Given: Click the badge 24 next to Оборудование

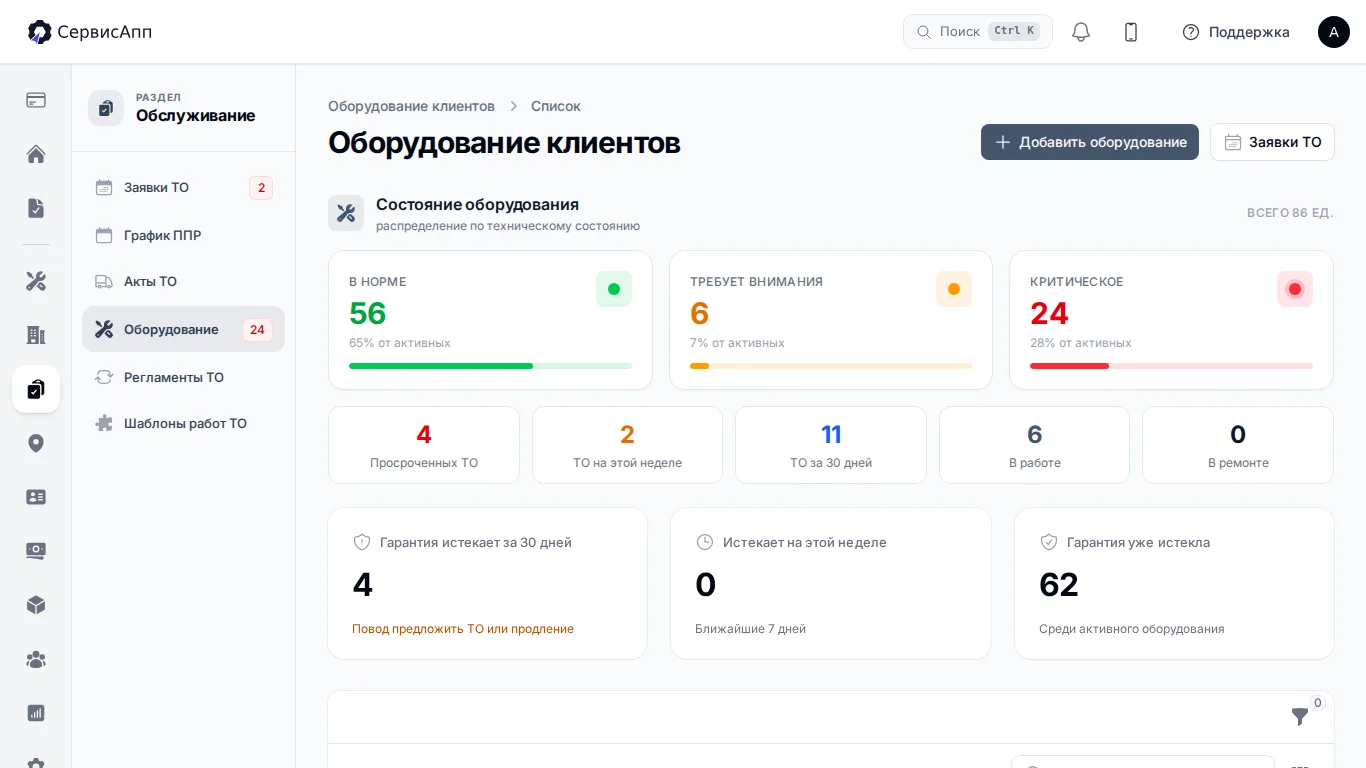Looking at the screenshot, I should tap(257, 330).
